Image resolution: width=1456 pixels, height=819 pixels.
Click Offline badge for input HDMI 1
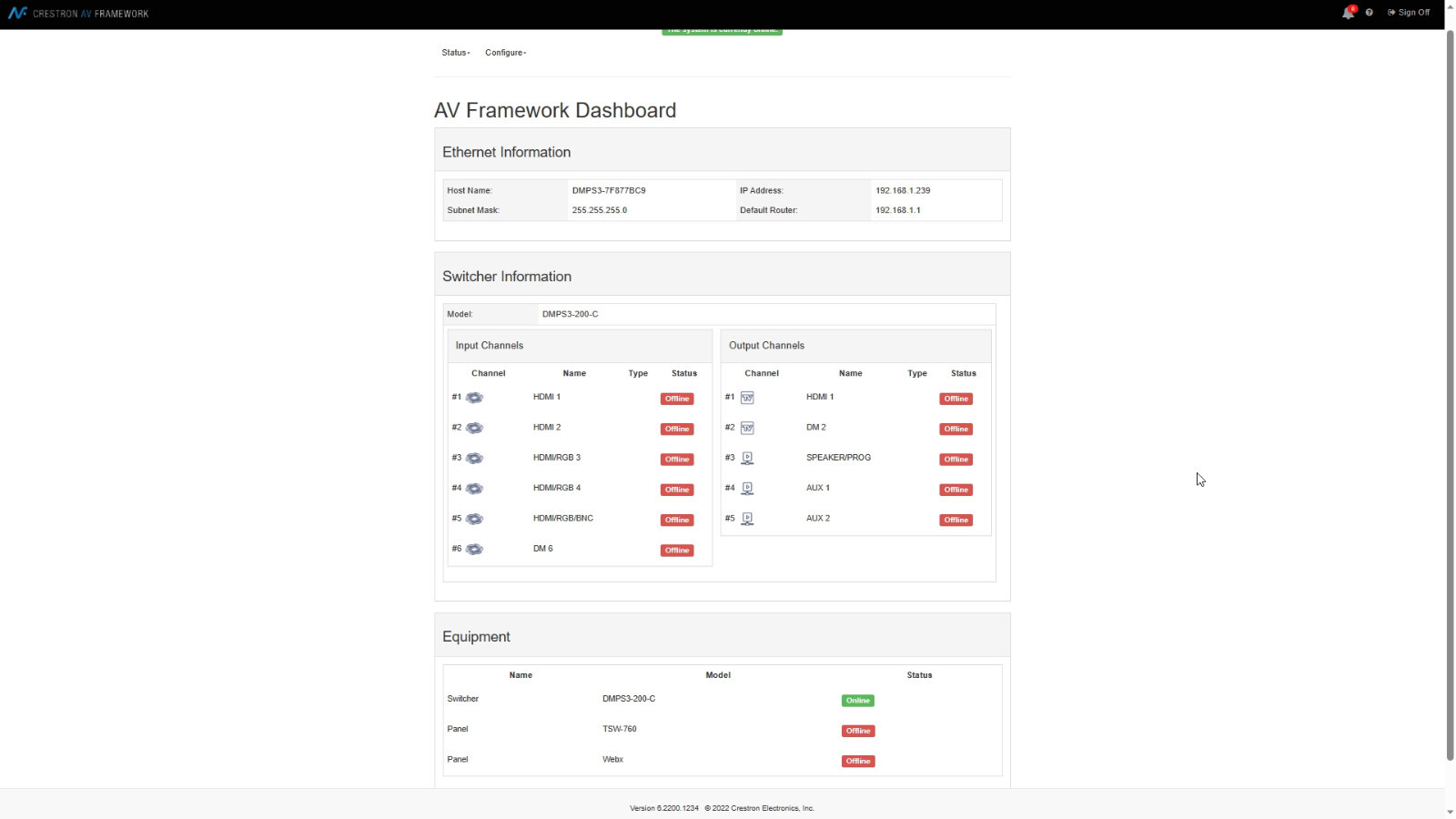coord(677,399)
